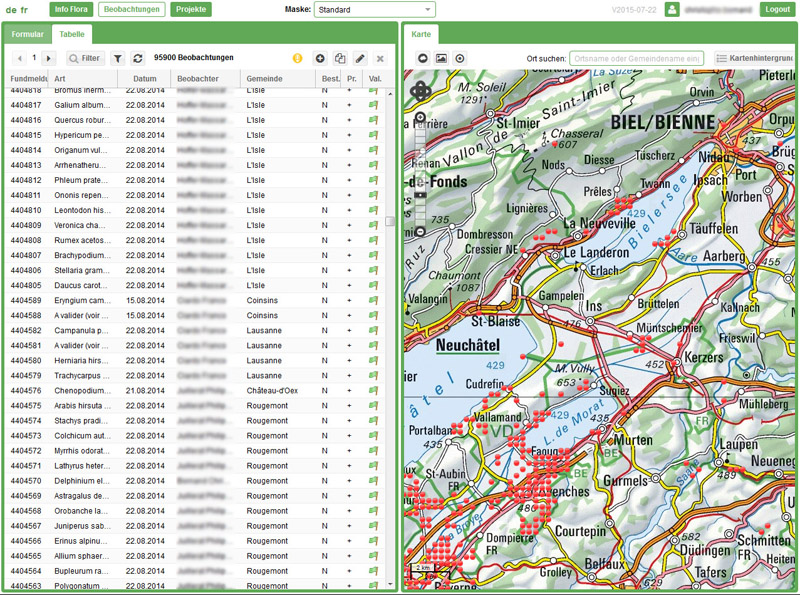Click the map image export icon
This screenshot has width=800, height=595.
tap(441, 59)
